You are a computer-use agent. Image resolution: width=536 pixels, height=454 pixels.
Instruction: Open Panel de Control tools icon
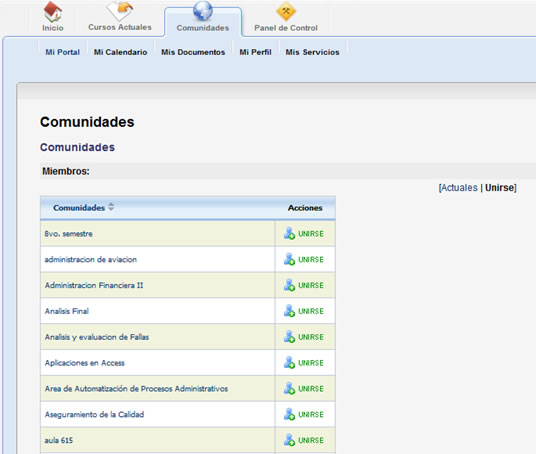coord(286,12)
